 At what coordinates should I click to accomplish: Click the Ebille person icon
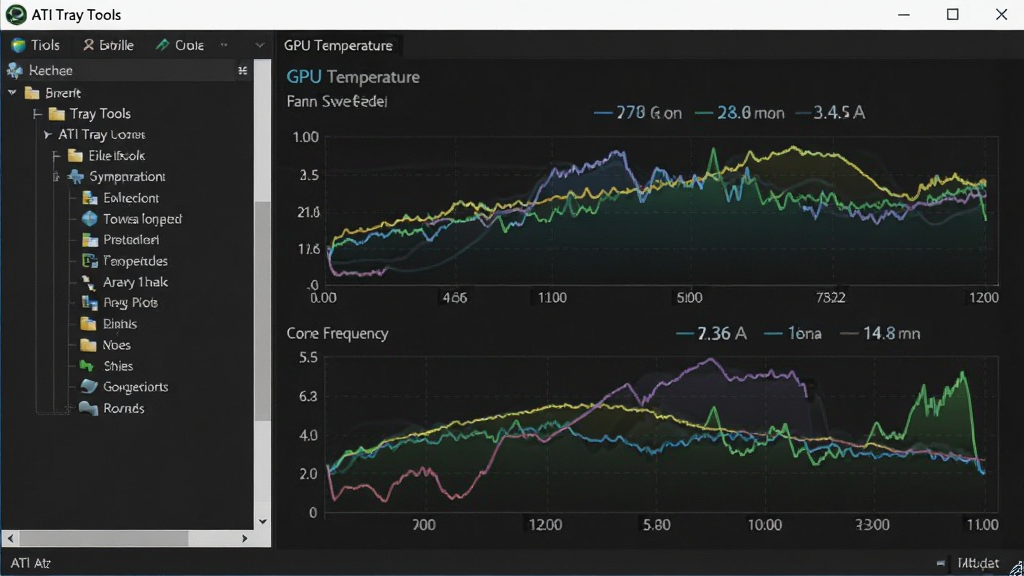[88, 44]
